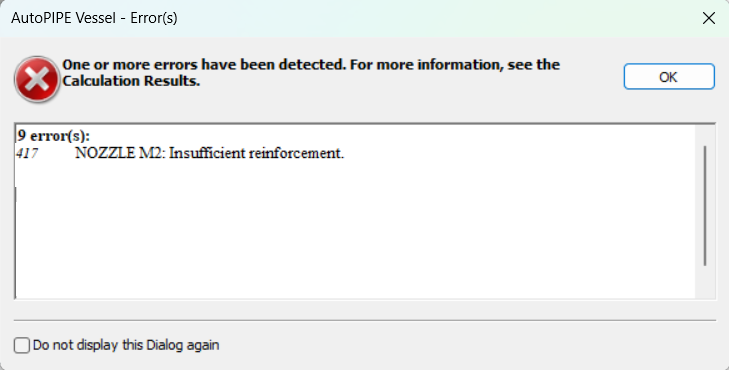Click scrollbar track below the thumb

coord(705,282)
